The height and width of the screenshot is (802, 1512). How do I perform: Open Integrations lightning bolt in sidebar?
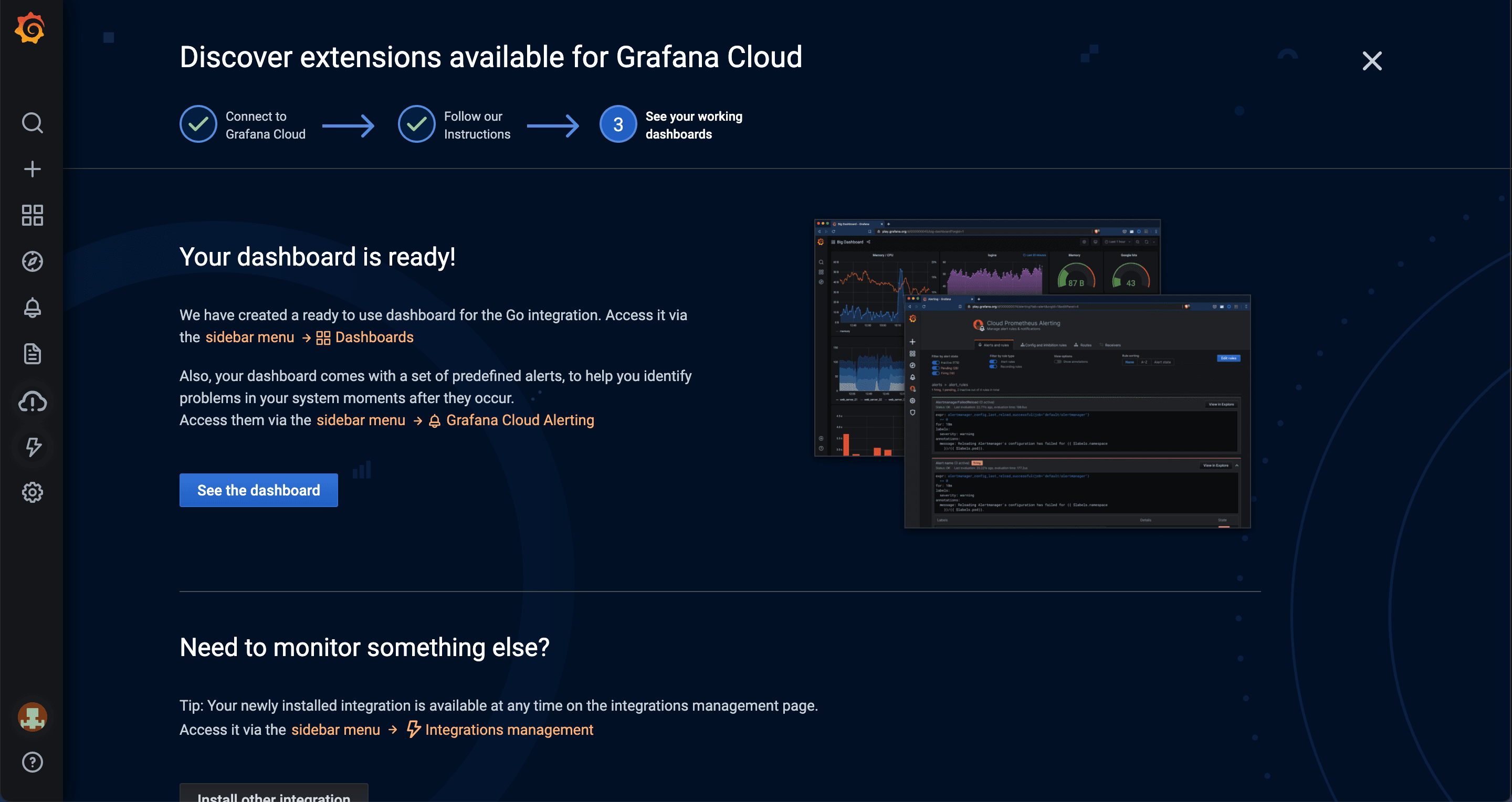click(x=32, y=447)
